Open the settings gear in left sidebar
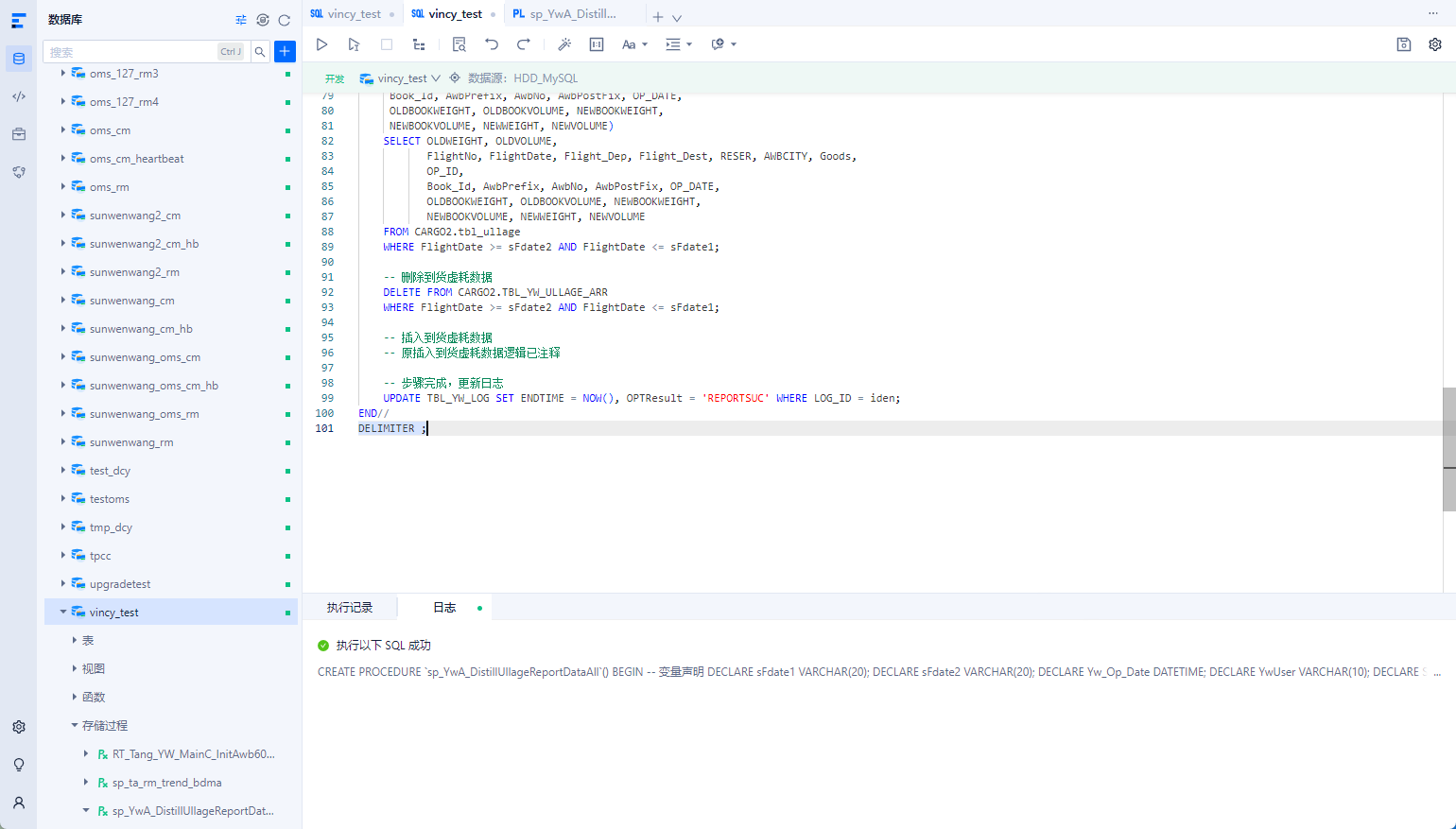Viewport: 1456px width, 829px height. (x=19, y=727)
